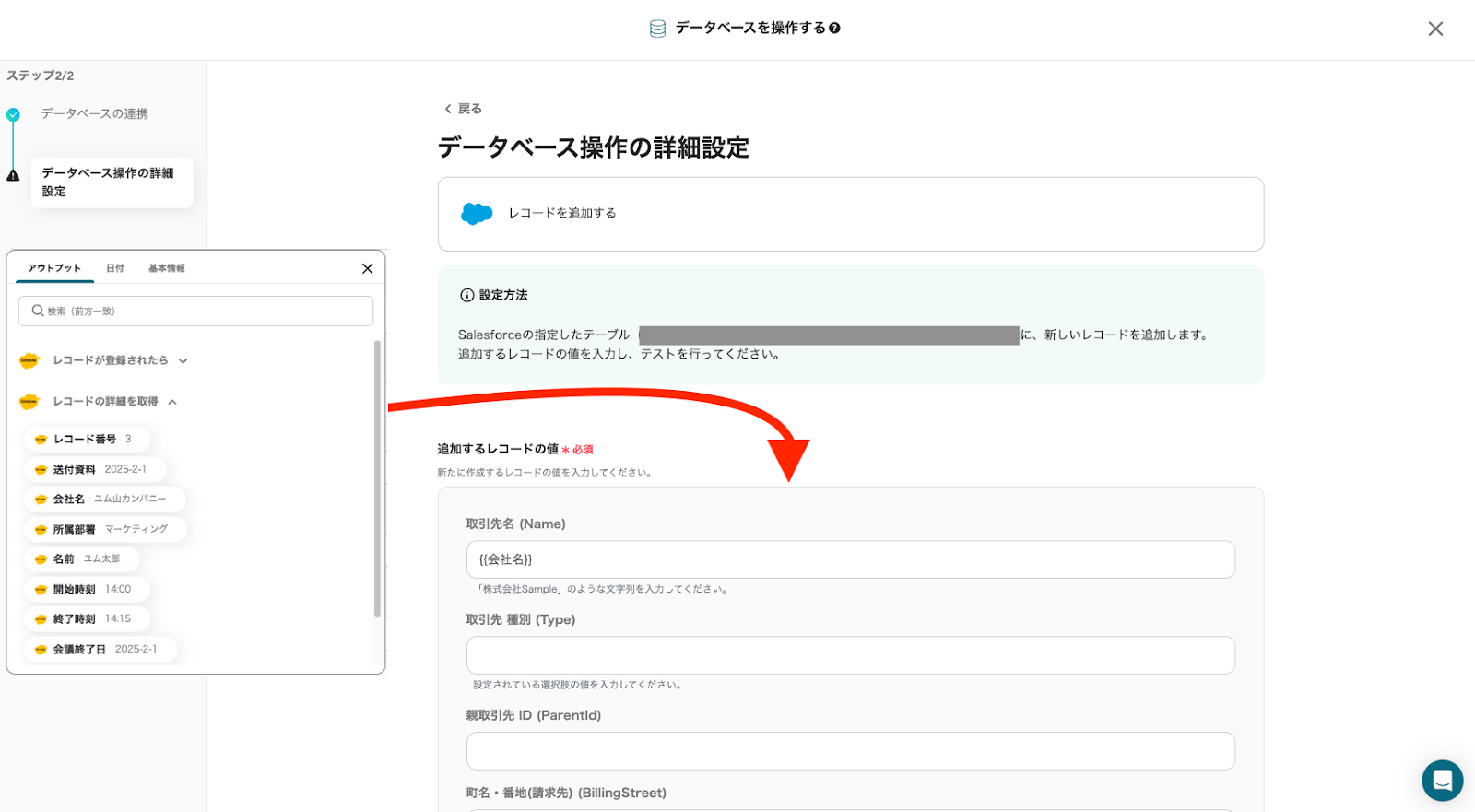Insert the 所属部署 output chip
Viewport: 1475px width, 812px height.
(x=105, y=530)
